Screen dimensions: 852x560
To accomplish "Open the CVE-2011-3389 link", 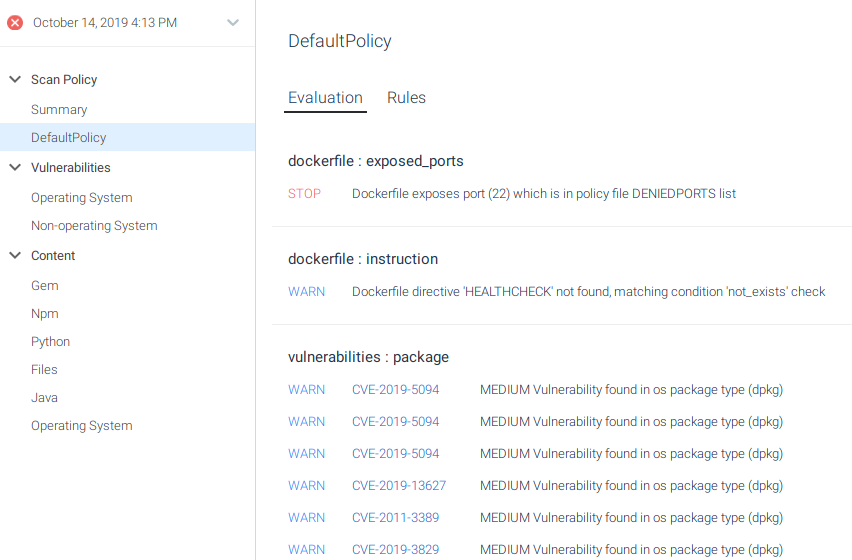I will click(x=396, y=518).
